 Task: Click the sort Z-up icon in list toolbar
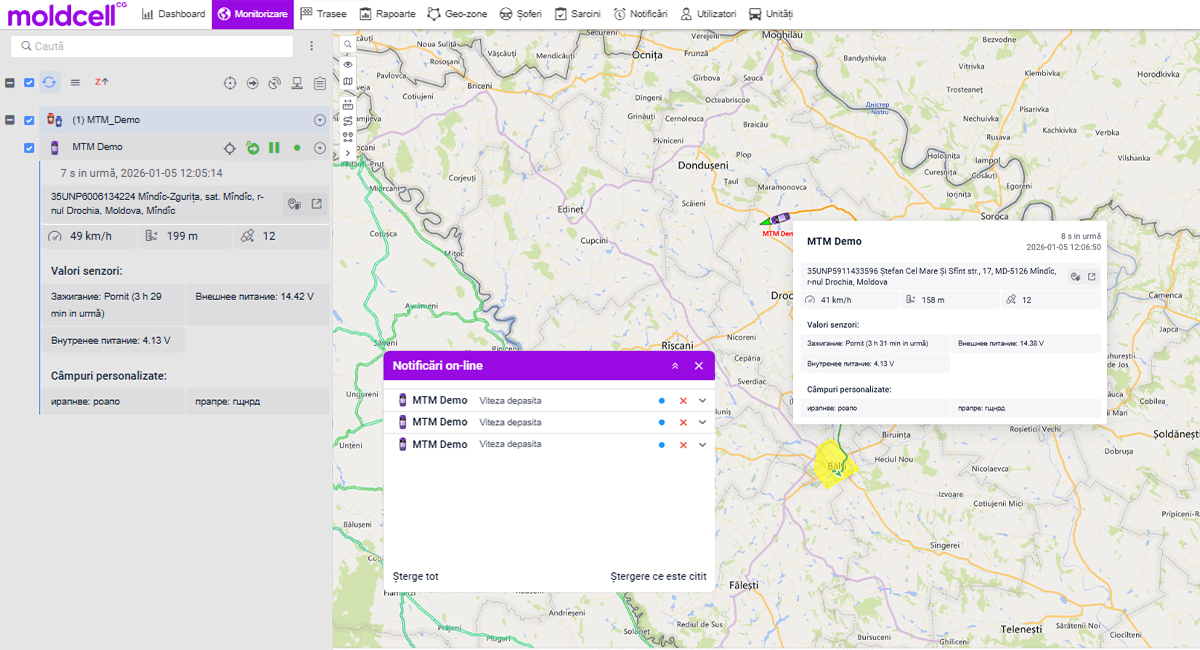[101, 82]
